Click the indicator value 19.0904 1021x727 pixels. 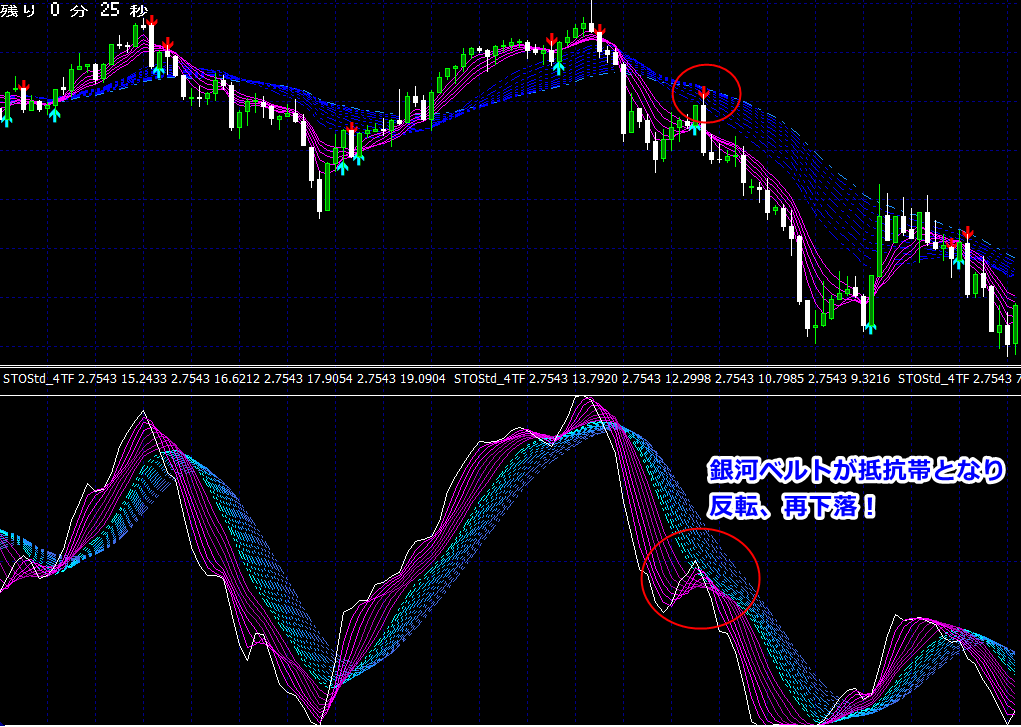tap(421, 378)
